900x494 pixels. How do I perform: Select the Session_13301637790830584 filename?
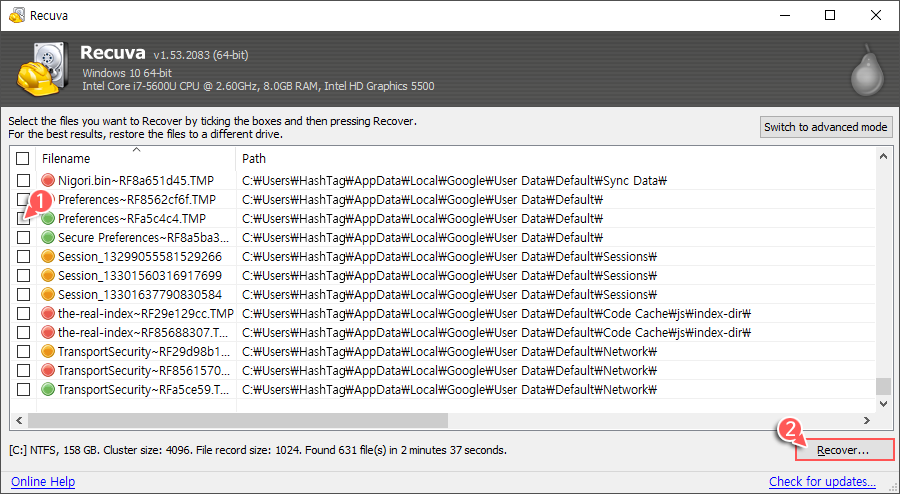(140, 294)
